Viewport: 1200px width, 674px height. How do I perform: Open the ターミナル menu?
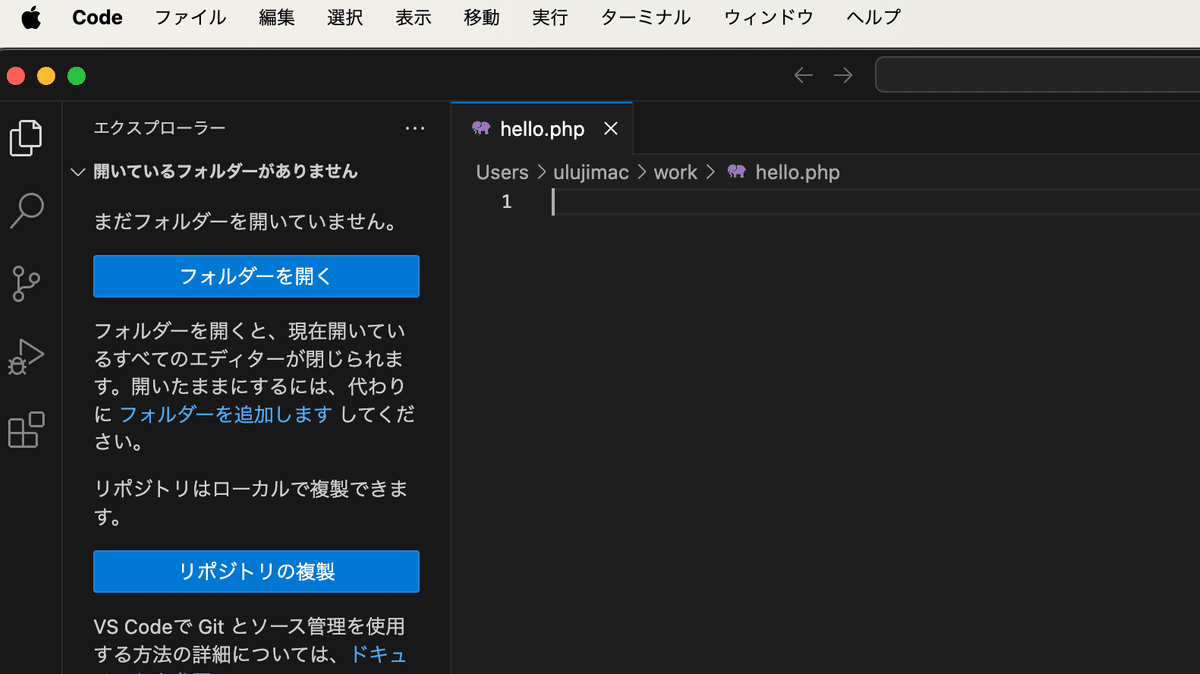click(x=646, y=17)
